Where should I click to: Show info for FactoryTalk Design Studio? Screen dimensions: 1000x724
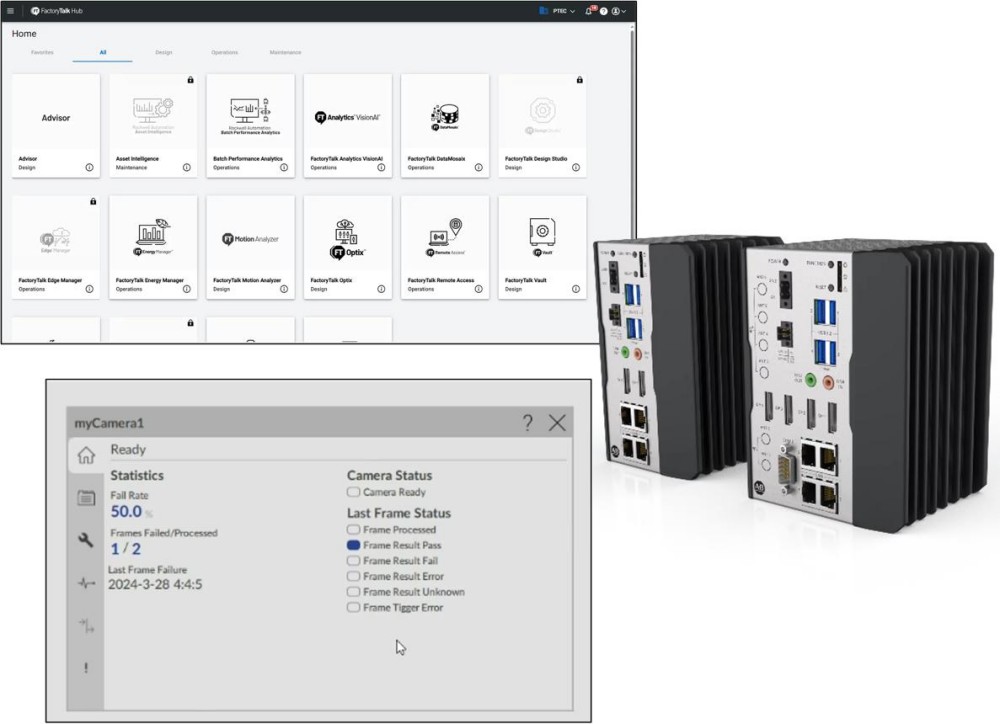[576, 168]
